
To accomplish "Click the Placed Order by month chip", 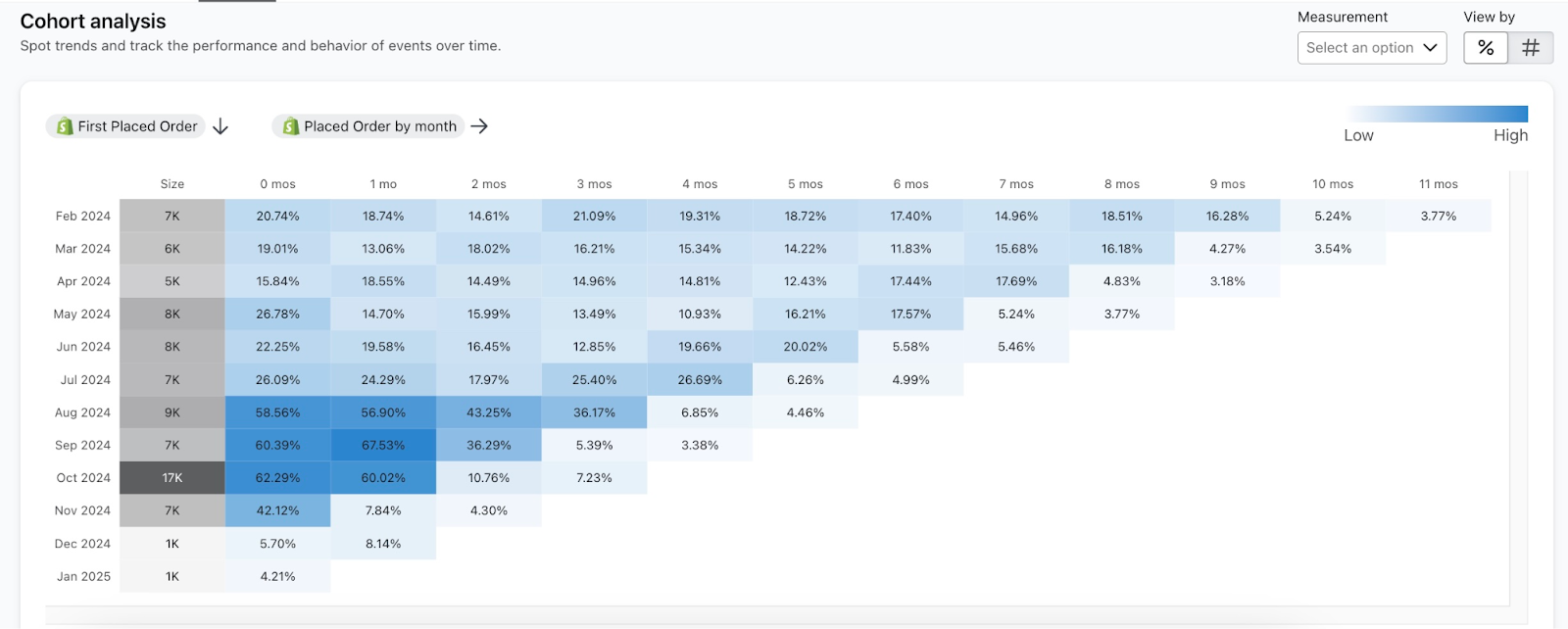I will point(379,126).
